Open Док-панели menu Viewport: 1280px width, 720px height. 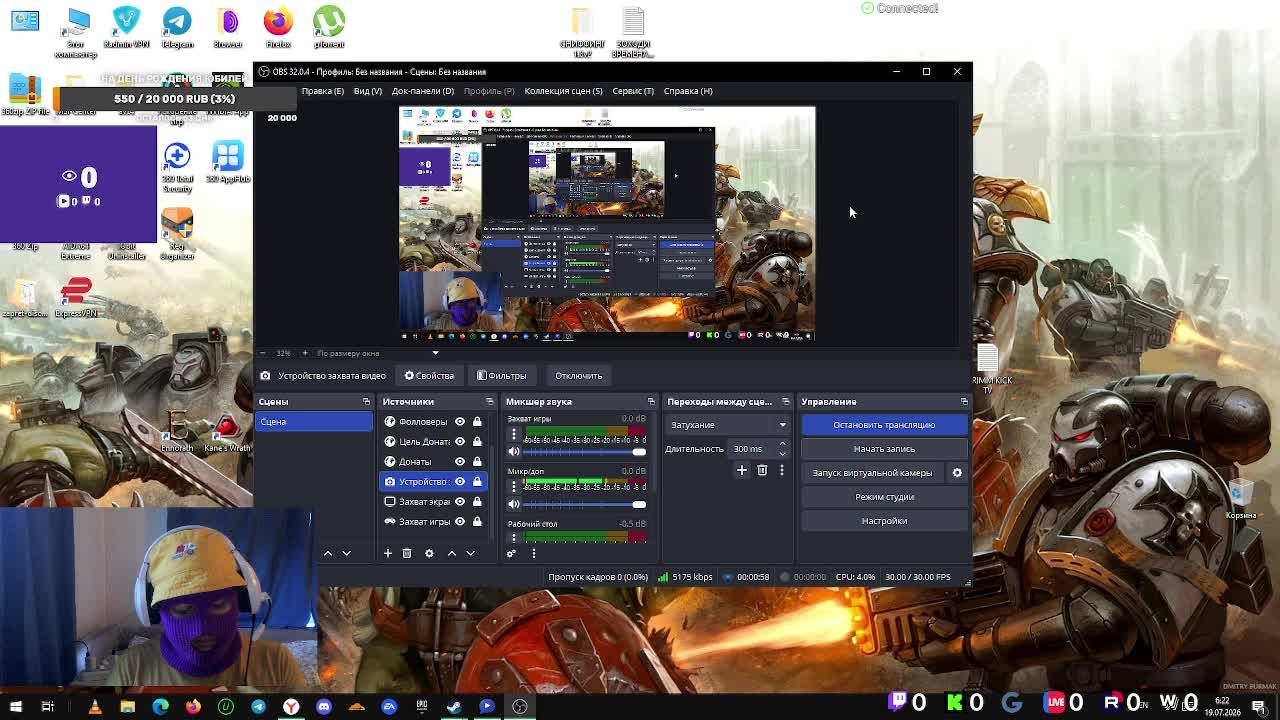click(422, 91)
